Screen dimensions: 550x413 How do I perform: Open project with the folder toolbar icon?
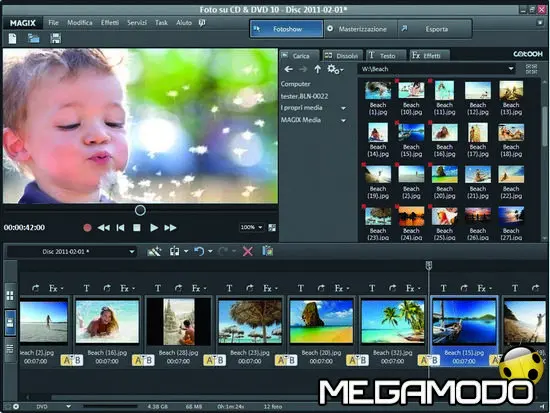(x=34, y=38)
